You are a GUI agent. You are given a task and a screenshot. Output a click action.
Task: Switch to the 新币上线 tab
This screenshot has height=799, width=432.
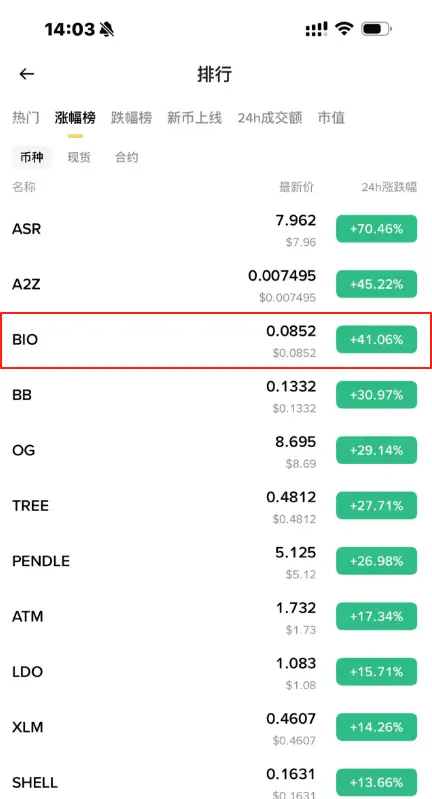[195, 118]
